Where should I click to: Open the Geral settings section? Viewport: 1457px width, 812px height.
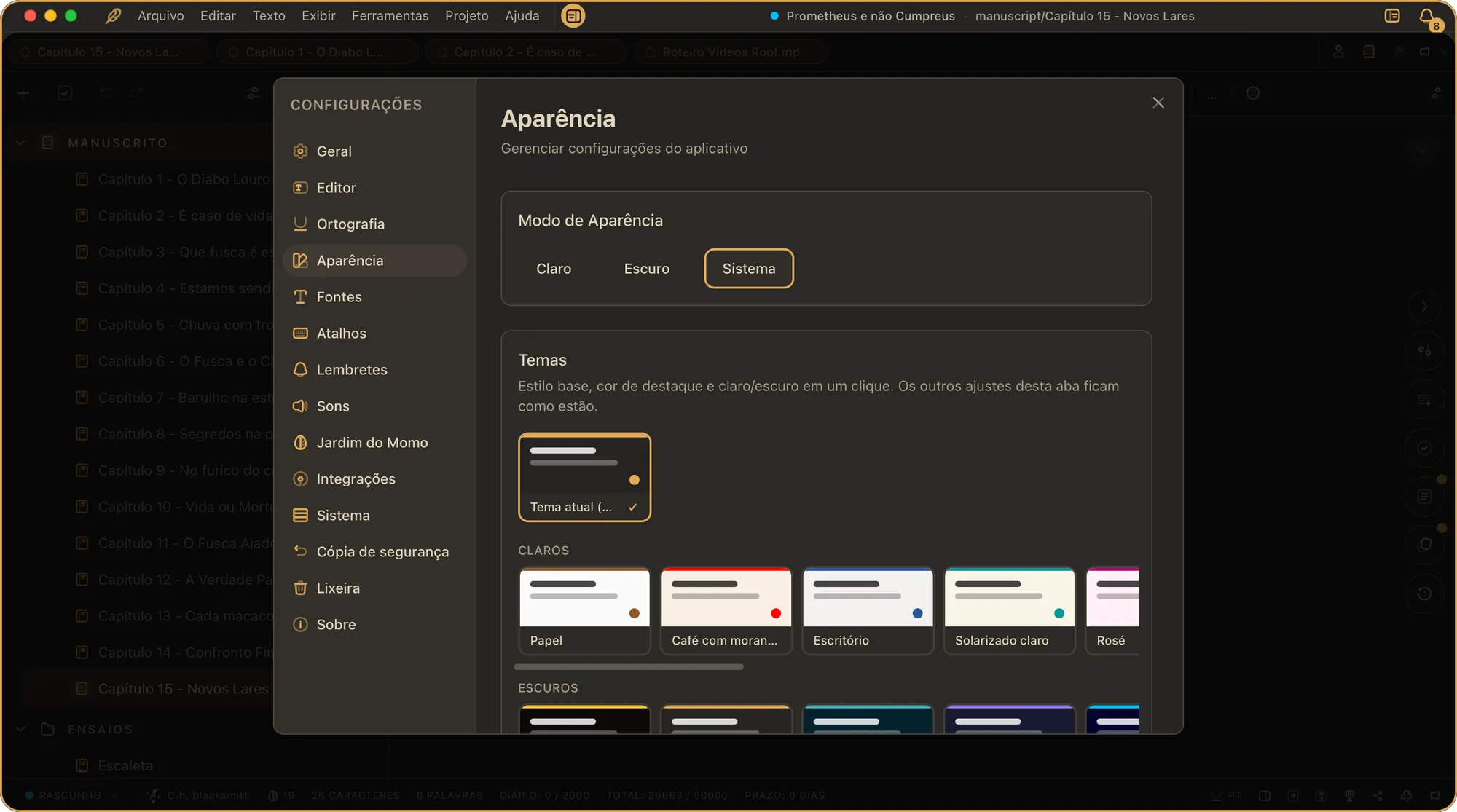[374, 151]
